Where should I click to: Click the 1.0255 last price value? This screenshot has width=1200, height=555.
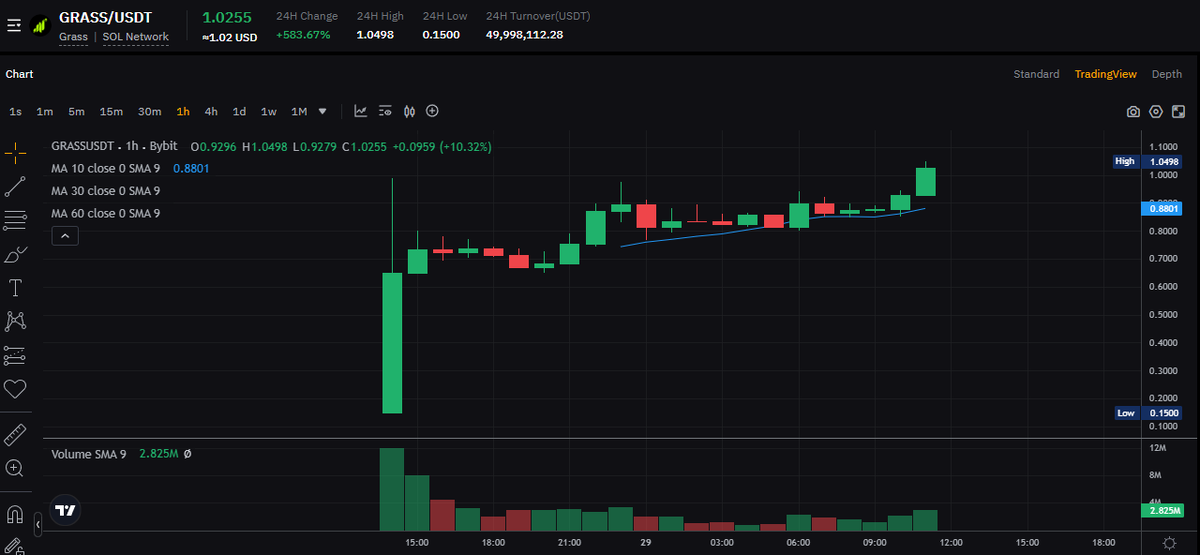(227, 17)
